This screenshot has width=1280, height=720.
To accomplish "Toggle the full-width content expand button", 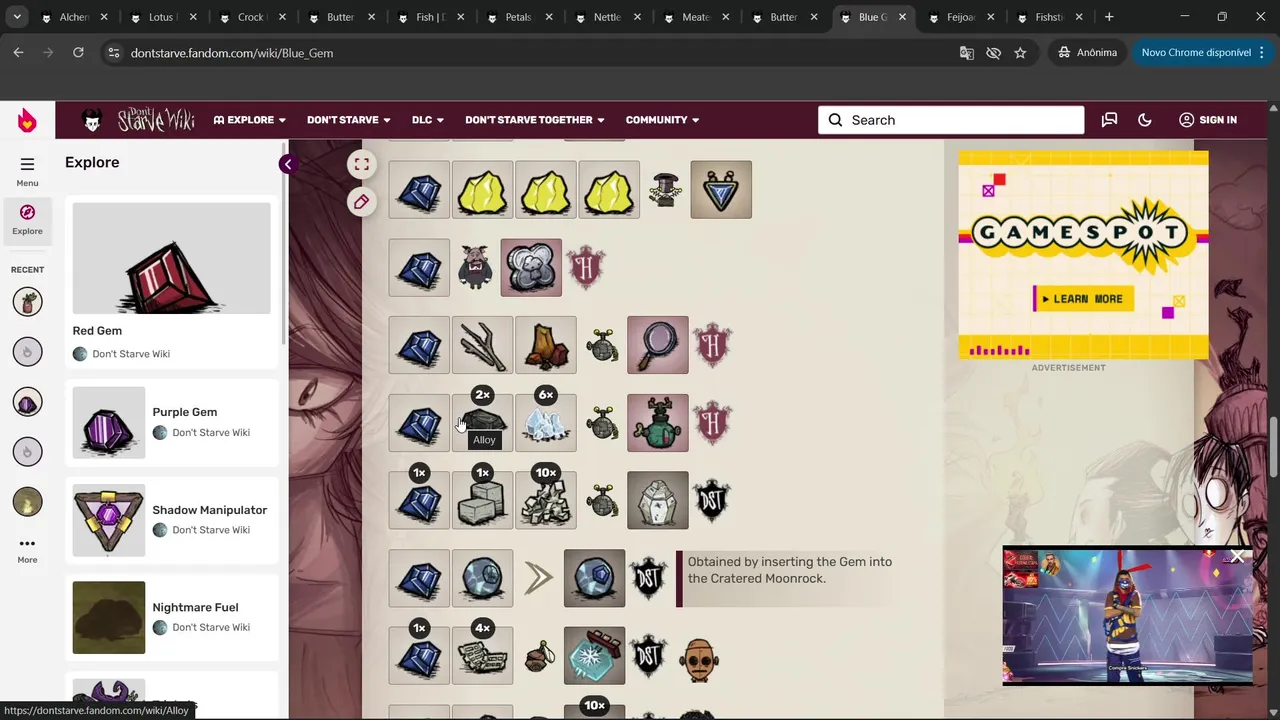I will [x=361, y=165].
